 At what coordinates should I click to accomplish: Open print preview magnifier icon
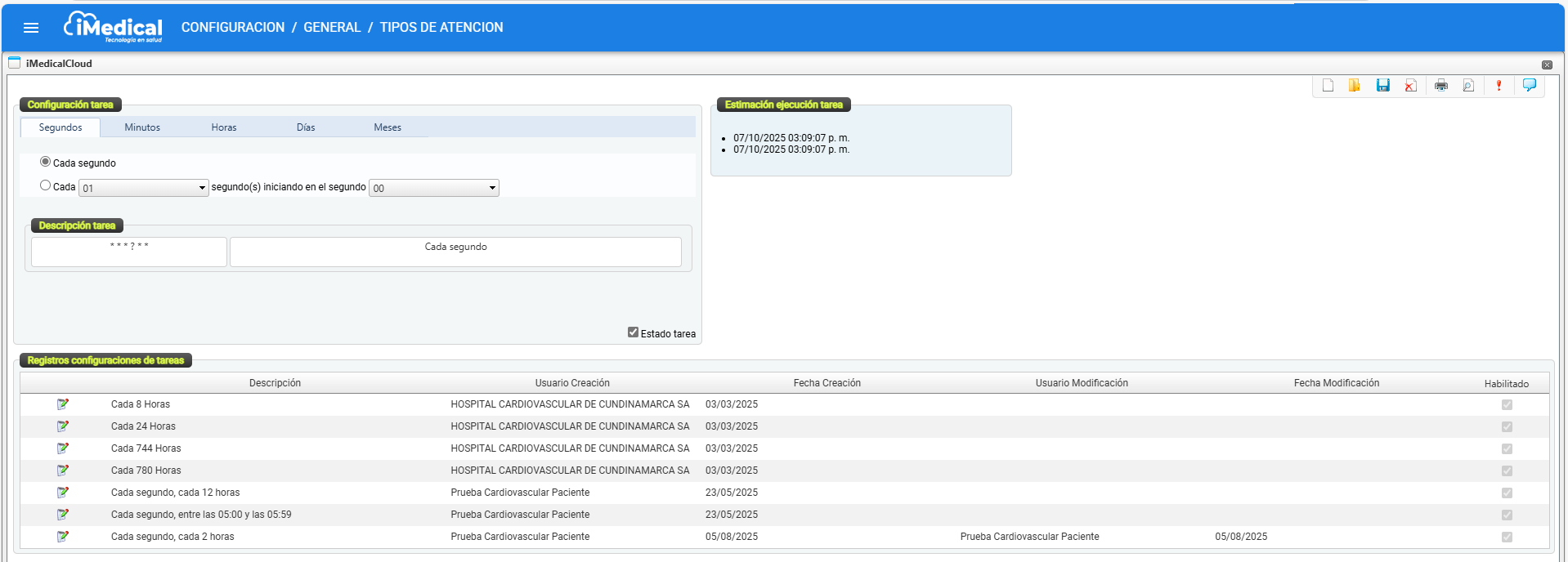pos(1468,86)
